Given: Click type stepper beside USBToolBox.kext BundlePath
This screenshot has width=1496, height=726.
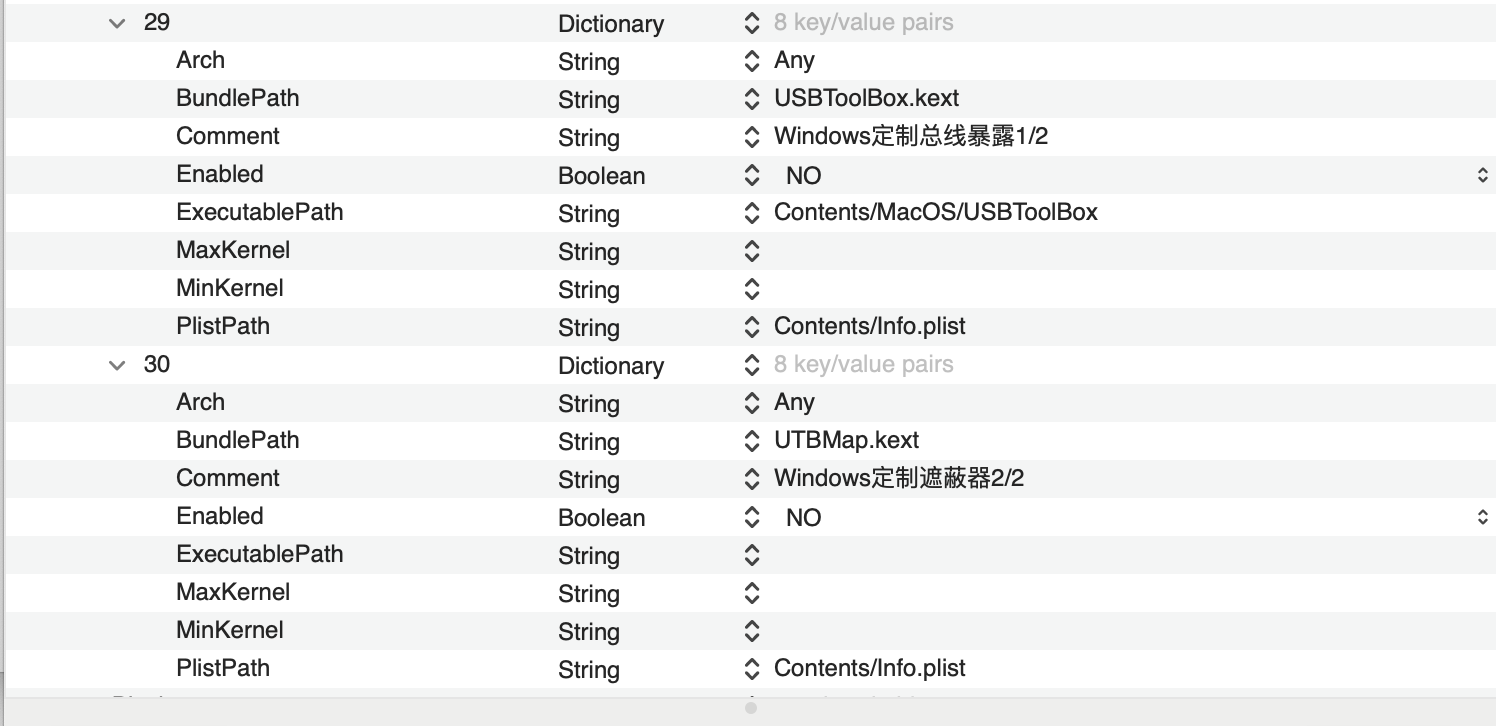Looking at the screenshot, I should [x=752, y=99].
